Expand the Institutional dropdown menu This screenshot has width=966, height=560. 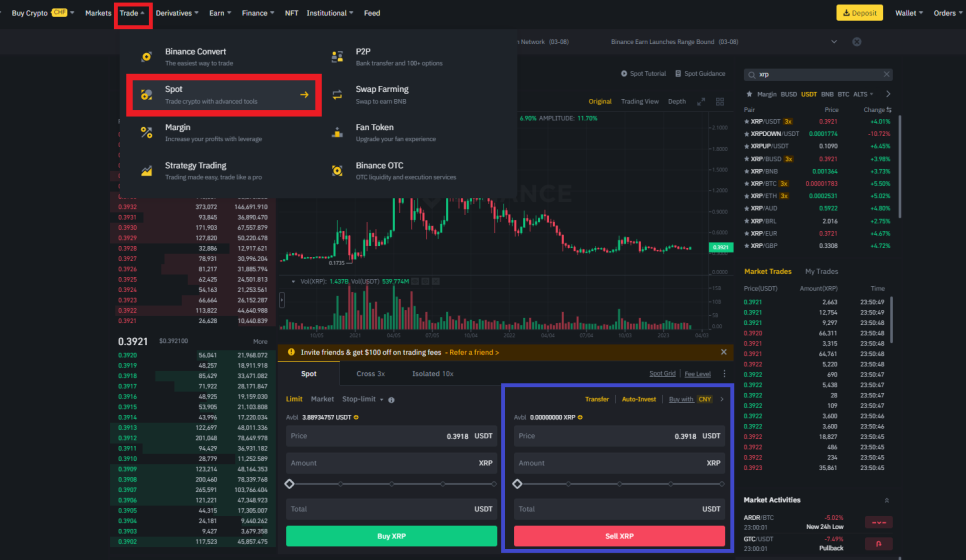(x=330, y=13)
